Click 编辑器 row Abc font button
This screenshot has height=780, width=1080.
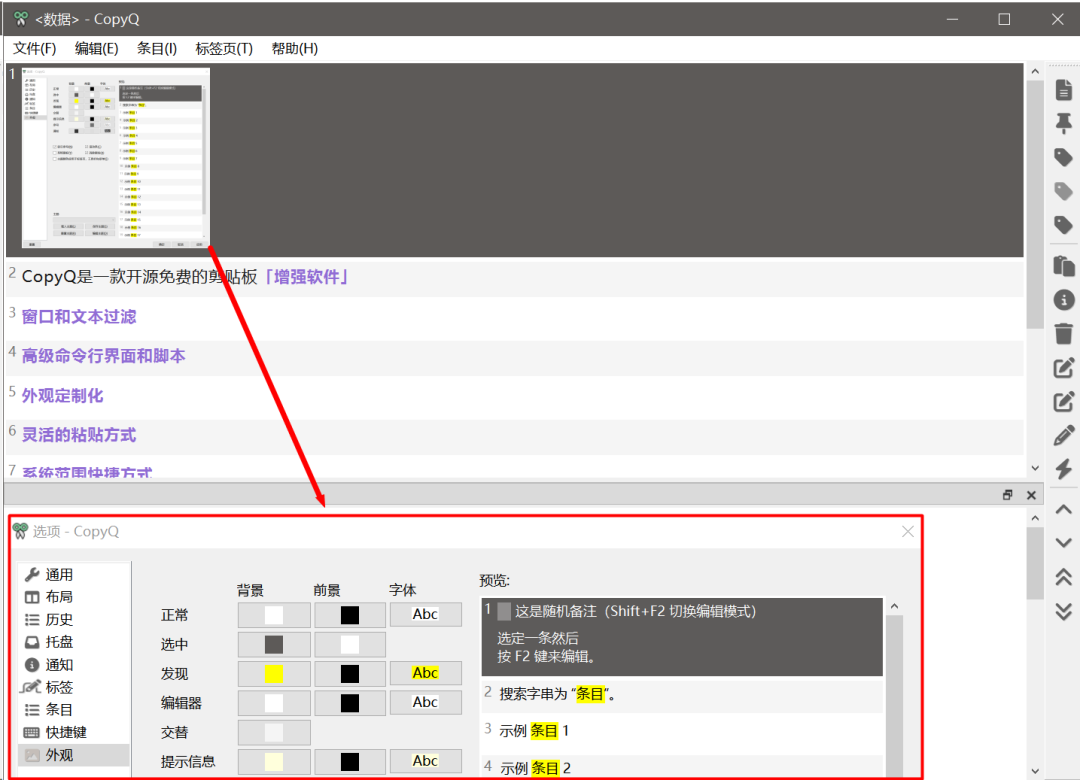click(426, 702)
